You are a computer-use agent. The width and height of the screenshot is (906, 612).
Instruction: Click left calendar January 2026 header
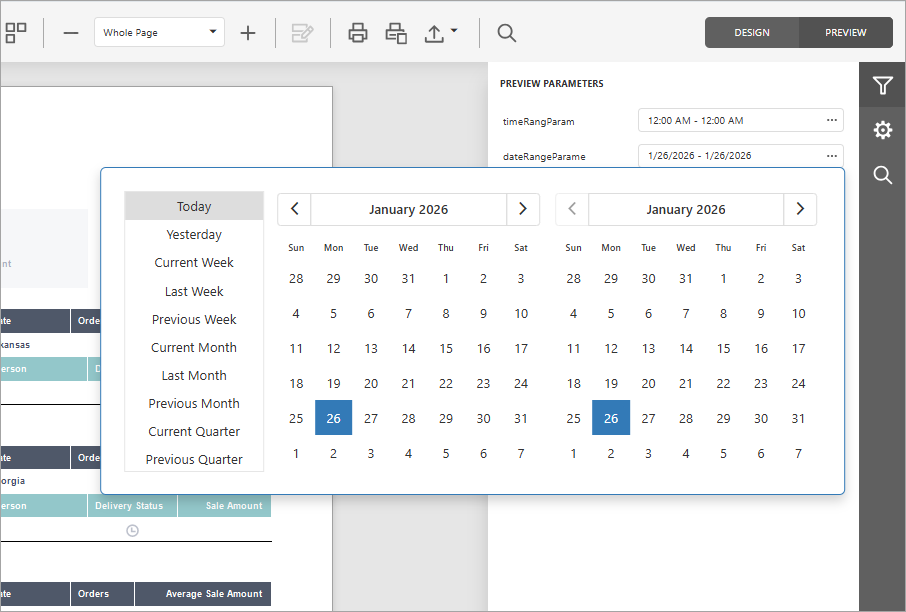tap(409, 209)
